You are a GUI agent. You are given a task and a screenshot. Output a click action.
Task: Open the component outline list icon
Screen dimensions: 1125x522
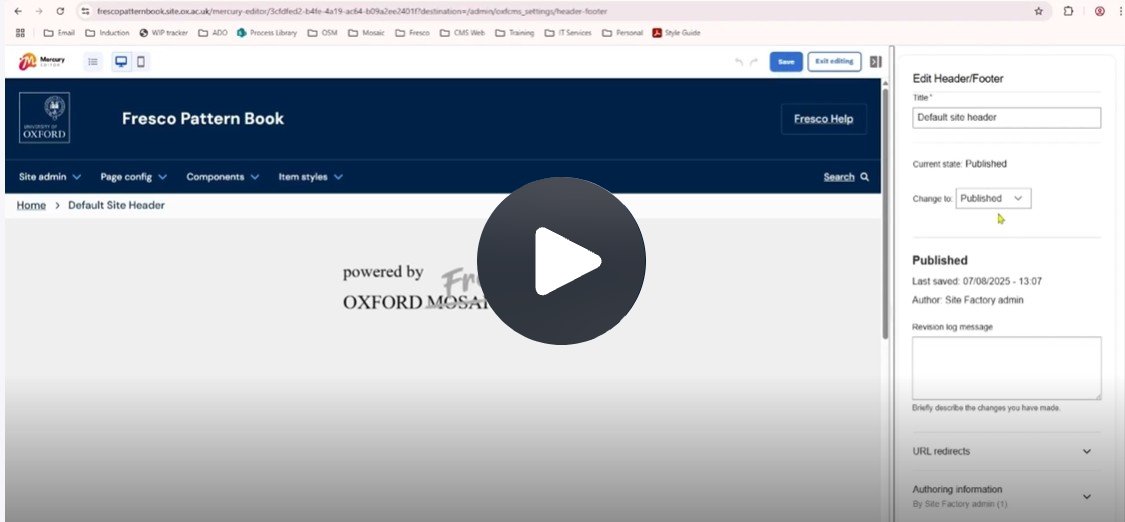pyautogui.click(x=93, y=62)
